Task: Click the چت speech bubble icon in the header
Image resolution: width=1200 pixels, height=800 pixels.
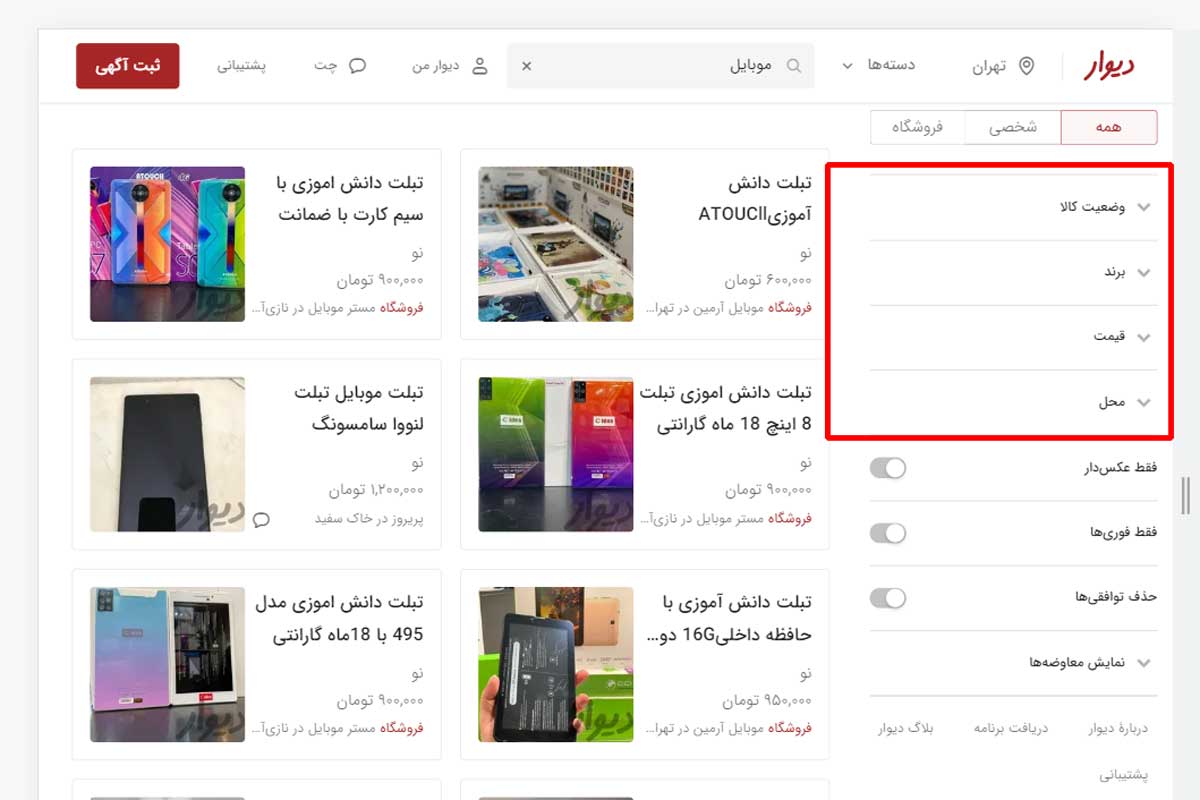Action: click(x=357, y=66)
